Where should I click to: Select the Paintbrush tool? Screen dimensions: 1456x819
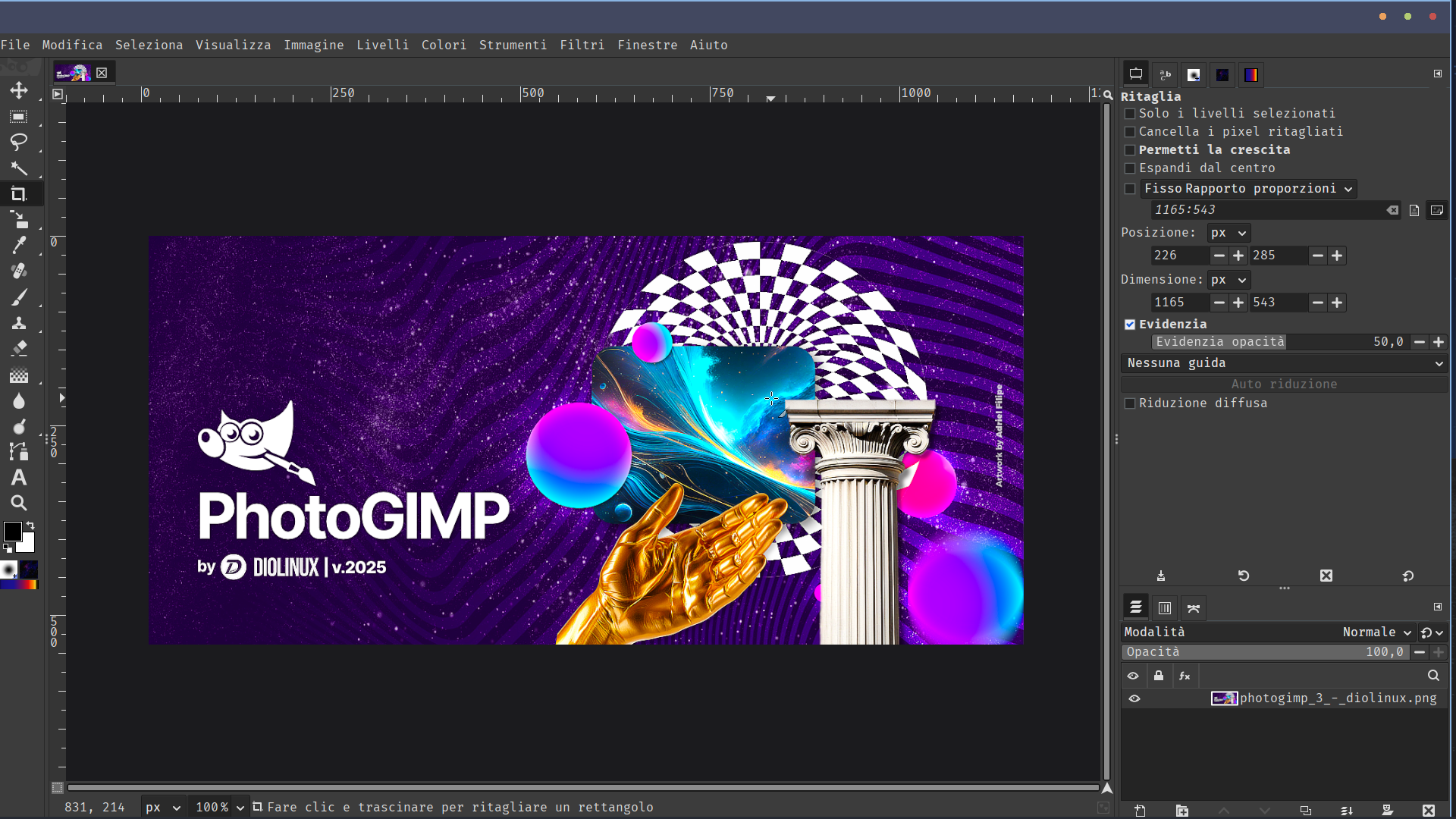(x=19, y=297)
